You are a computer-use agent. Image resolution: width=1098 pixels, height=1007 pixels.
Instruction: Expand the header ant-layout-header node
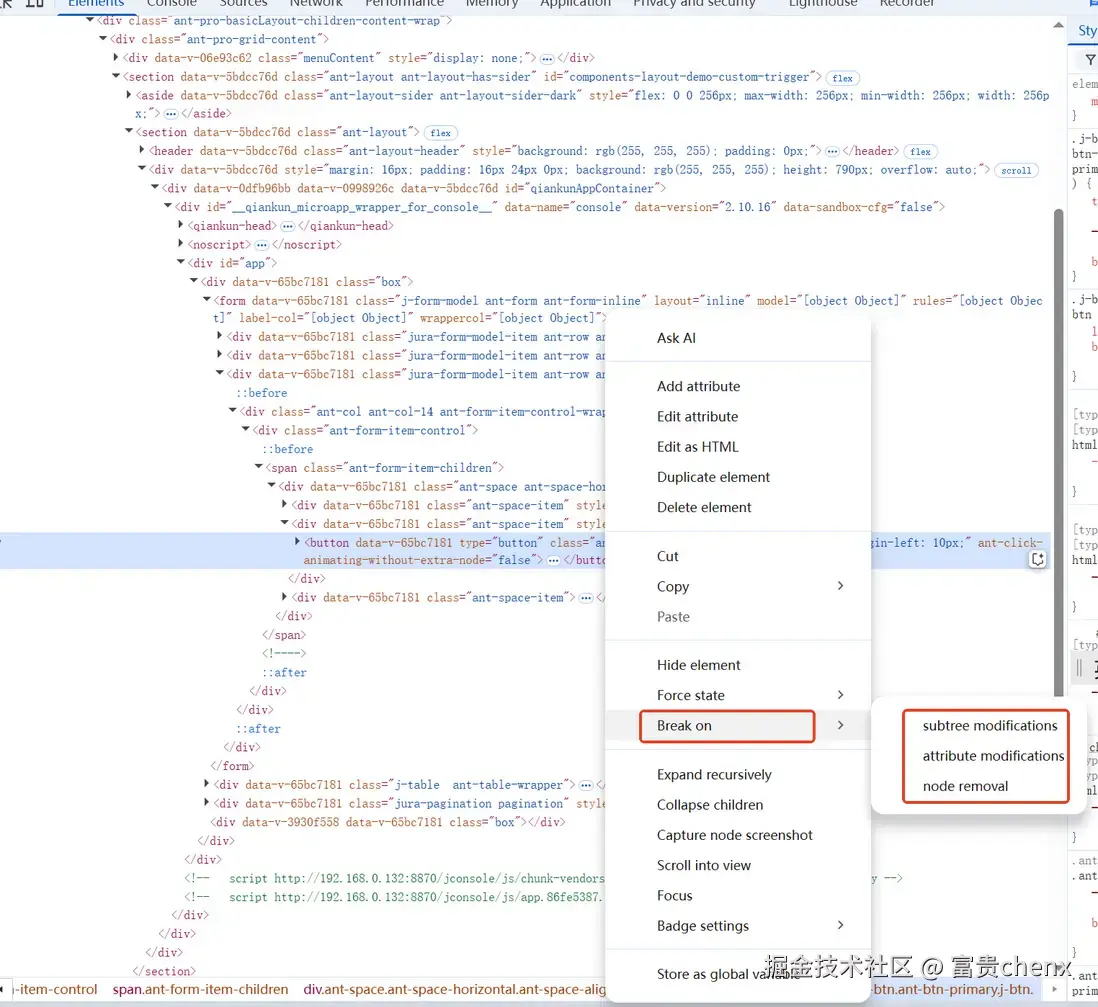pos(142,150)
